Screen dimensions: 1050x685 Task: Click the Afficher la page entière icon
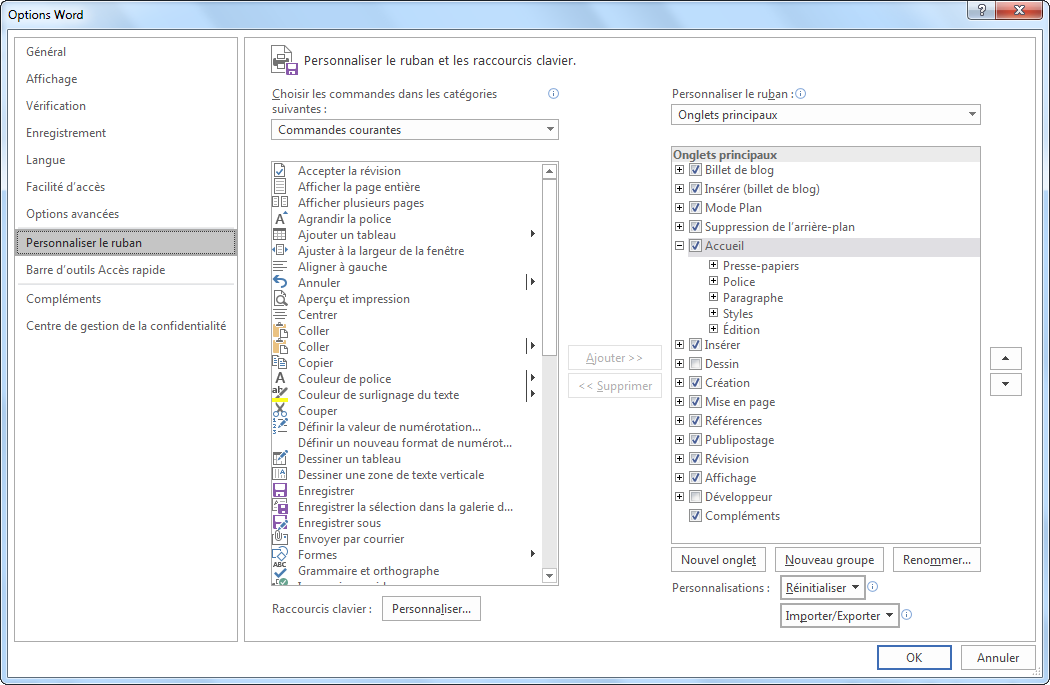click(x=280, y=187)
